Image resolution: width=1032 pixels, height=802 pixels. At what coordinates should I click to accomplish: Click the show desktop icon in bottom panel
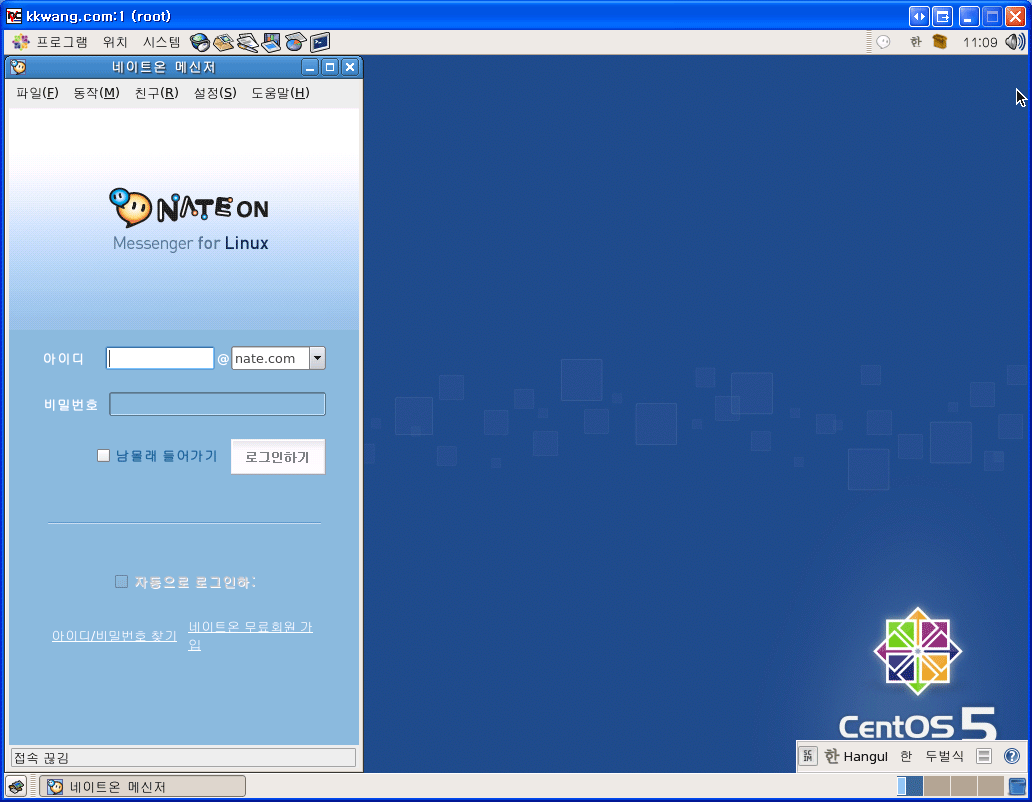[x=16, y=786]
